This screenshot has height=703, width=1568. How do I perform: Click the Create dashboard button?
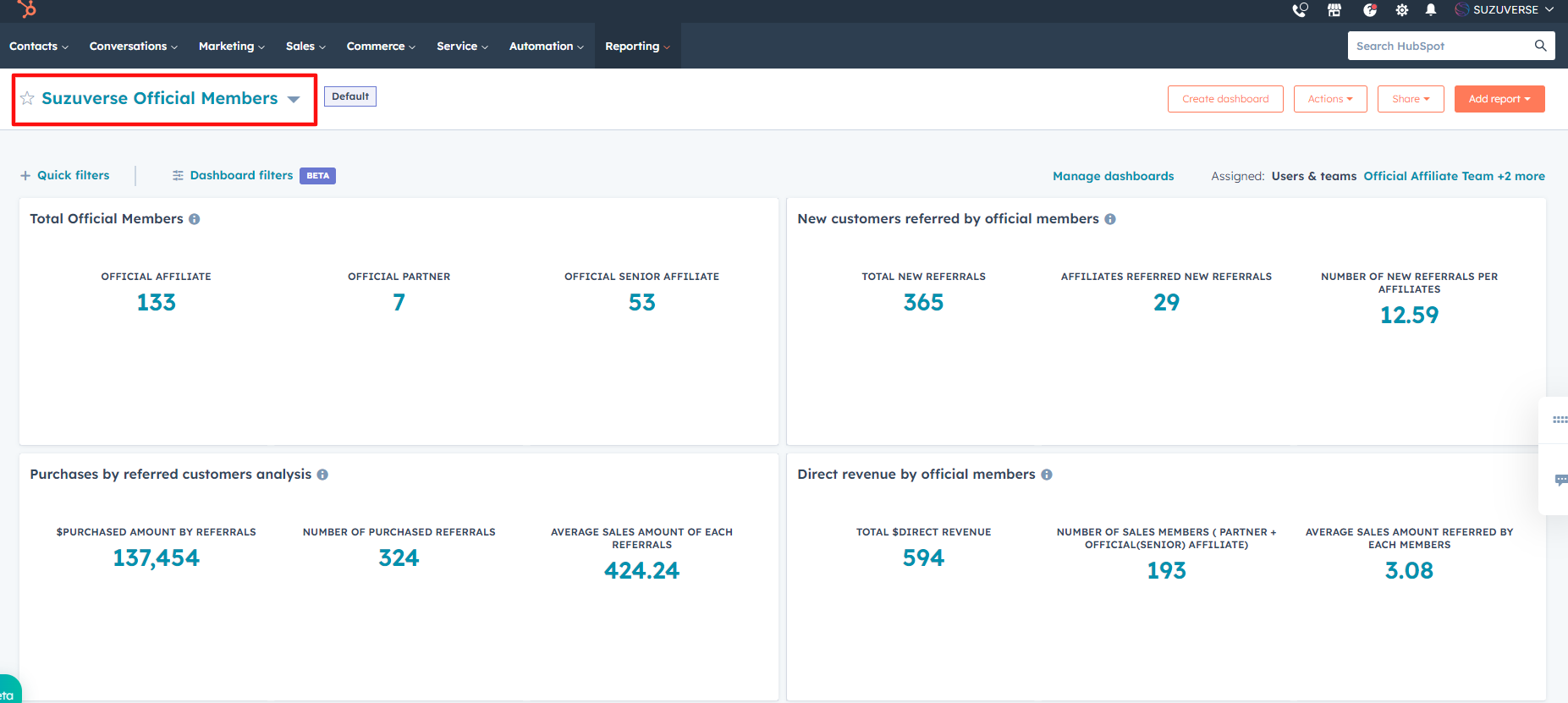click(1224, 99)
